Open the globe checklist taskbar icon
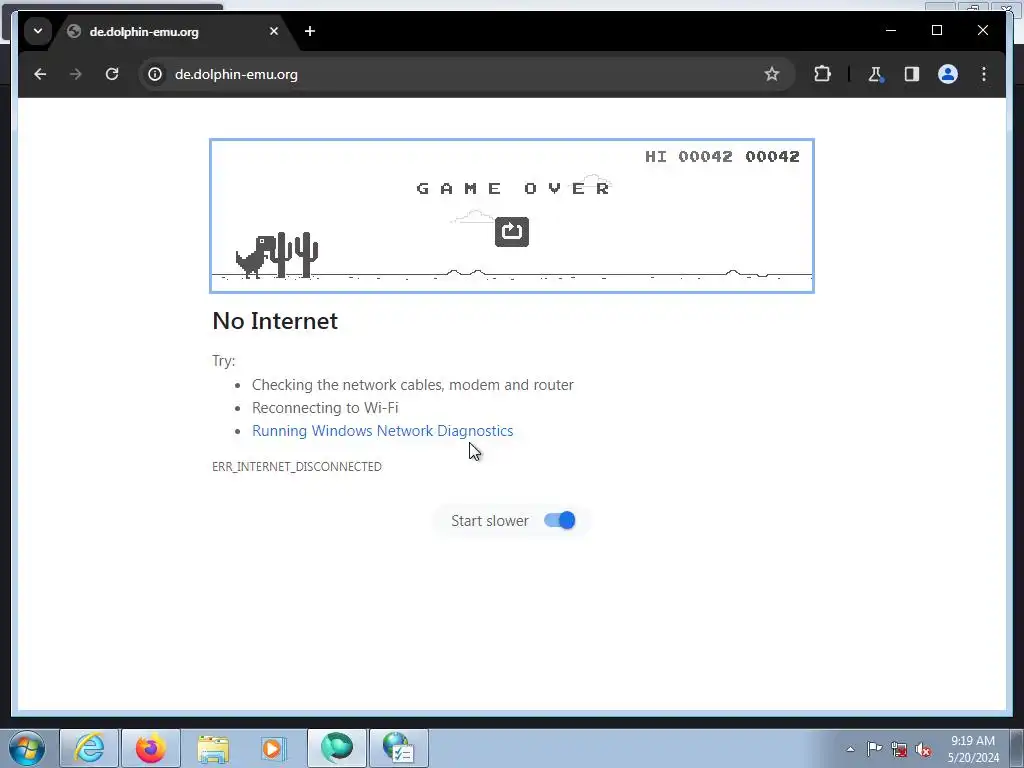This screenshot has height=768, width=1024. coord(398,748)
